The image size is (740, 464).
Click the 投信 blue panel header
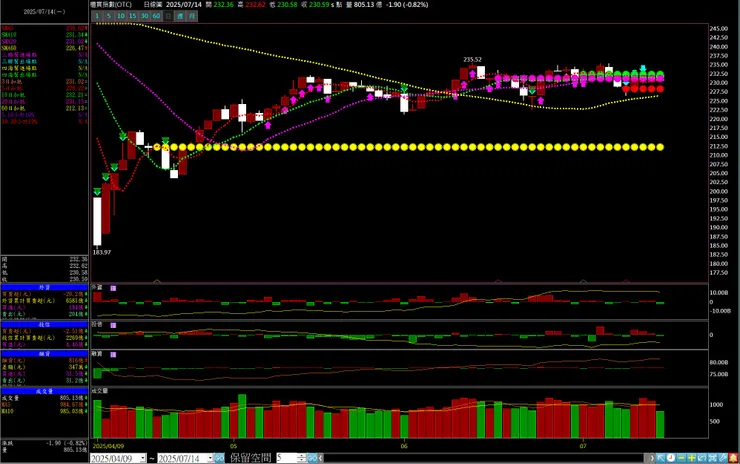[x=44, y=325]
